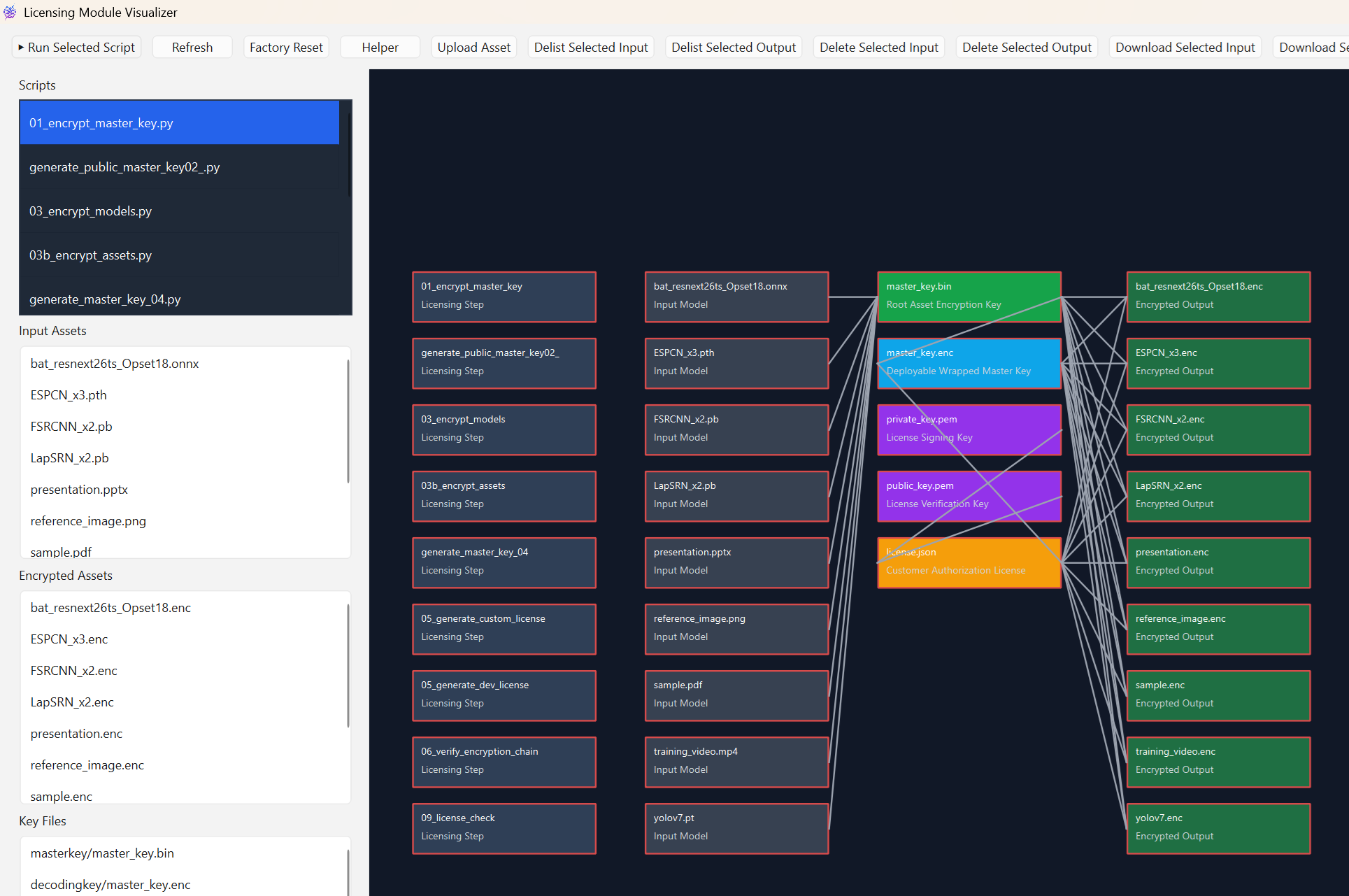Select reference_image.png in Input Assets list
Image resolution: width=1349 pixels, height=896 pixels.
(x=183, y=520)
